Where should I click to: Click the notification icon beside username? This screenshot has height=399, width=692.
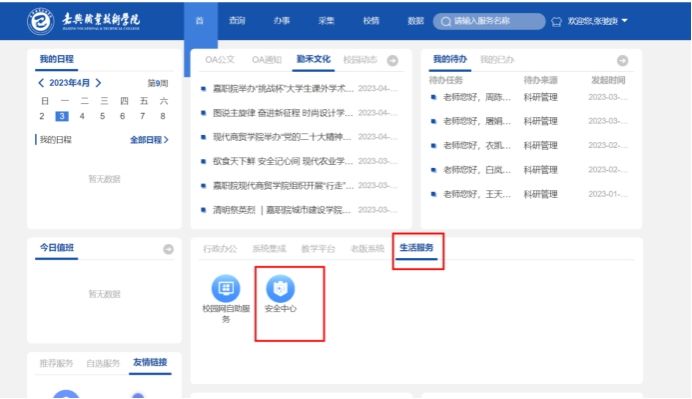coord(556,21)
